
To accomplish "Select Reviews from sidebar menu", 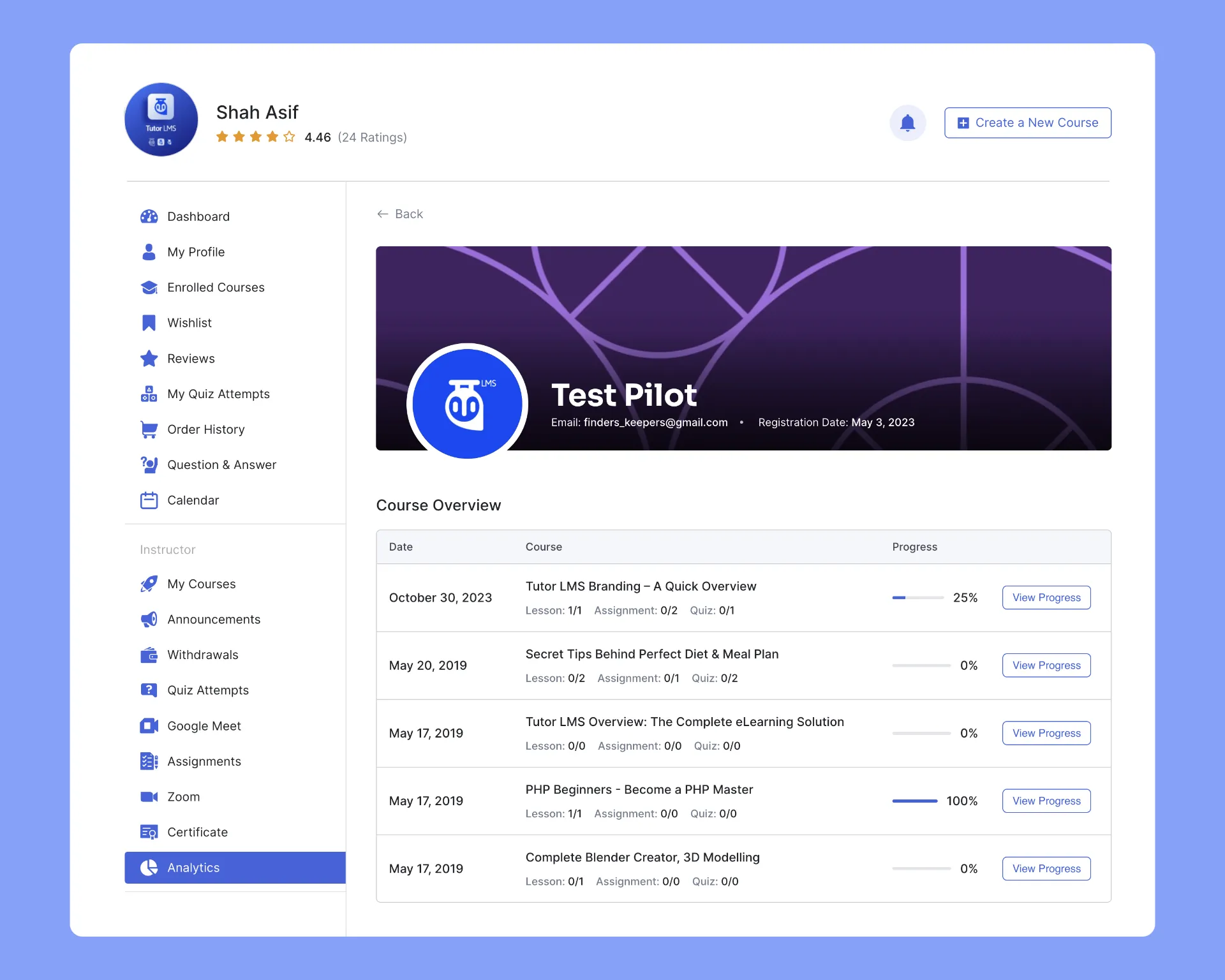I will (191, 358).
